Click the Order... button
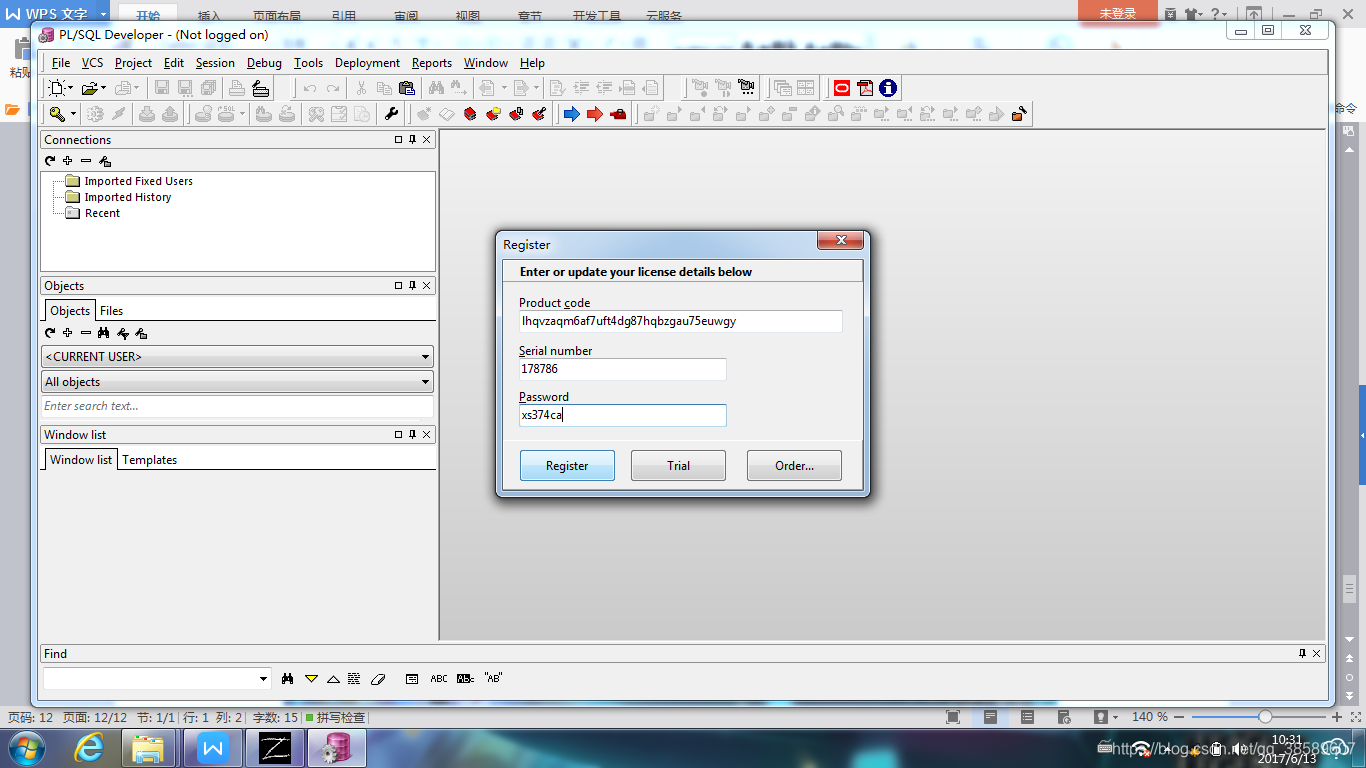The width and height of the screenshot is (1366, 768). point(794,465)
